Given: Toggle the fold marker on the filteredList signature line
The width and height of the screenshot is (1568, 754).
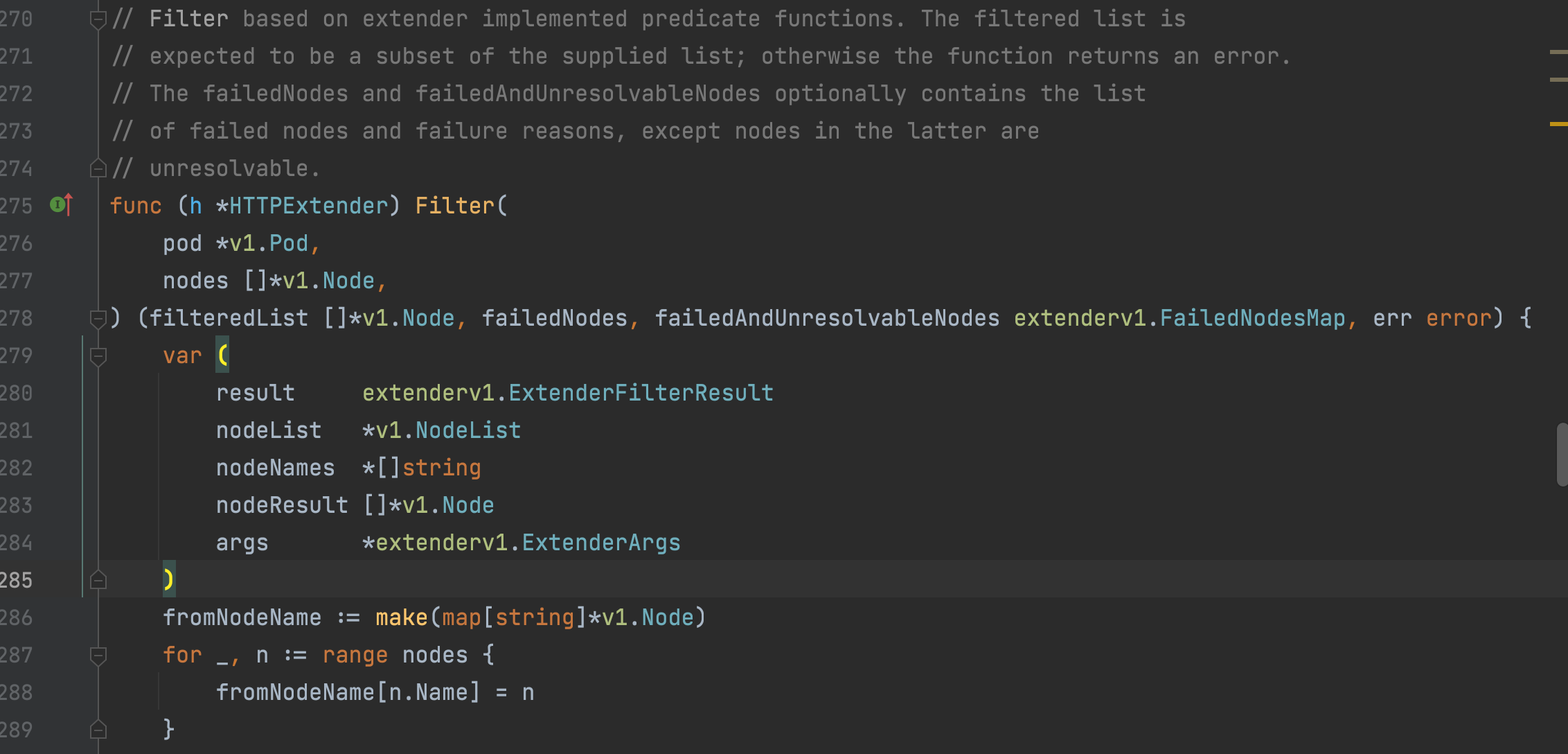Looking at the screenshot, I should pos(98,319).
